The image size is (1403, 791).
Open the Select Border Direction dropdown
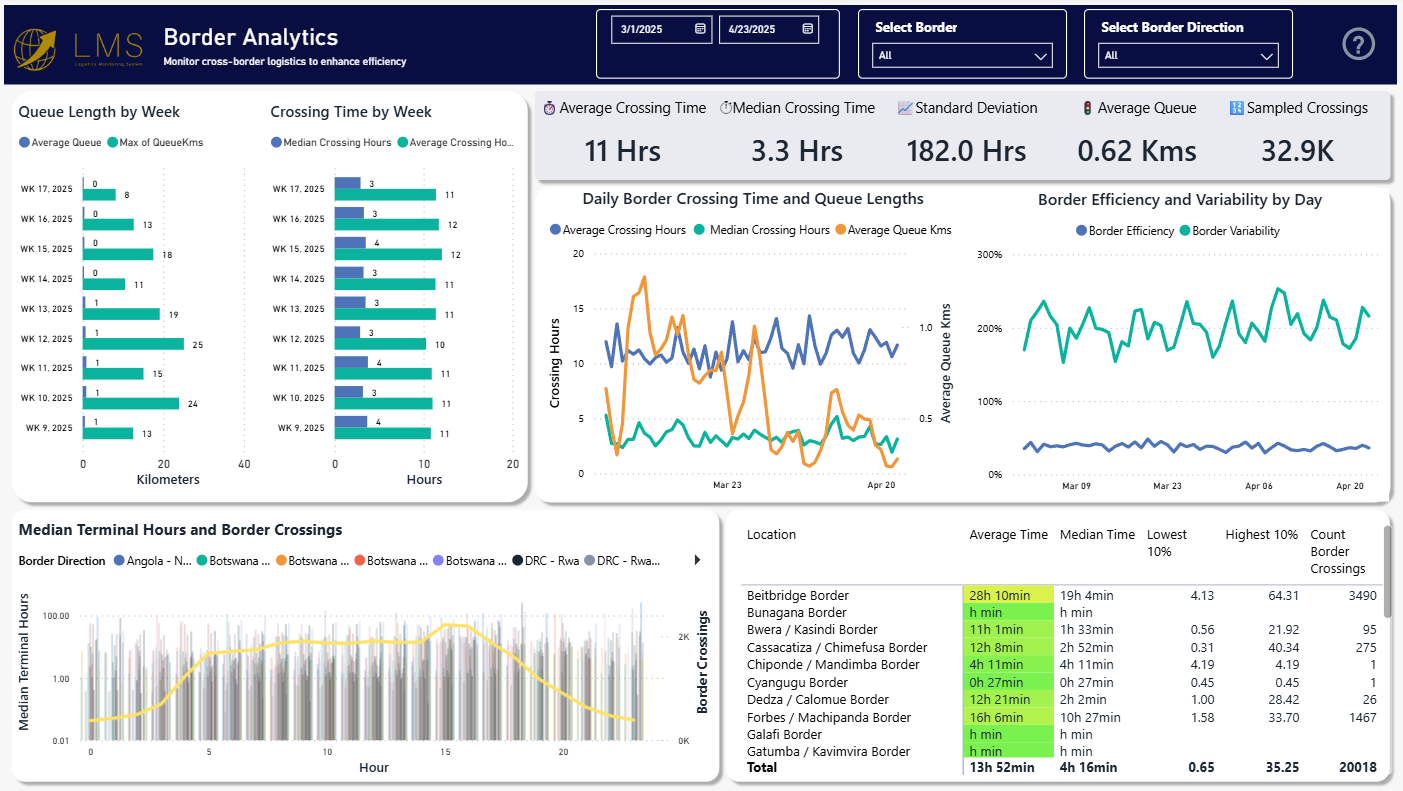click(1267, 56)
